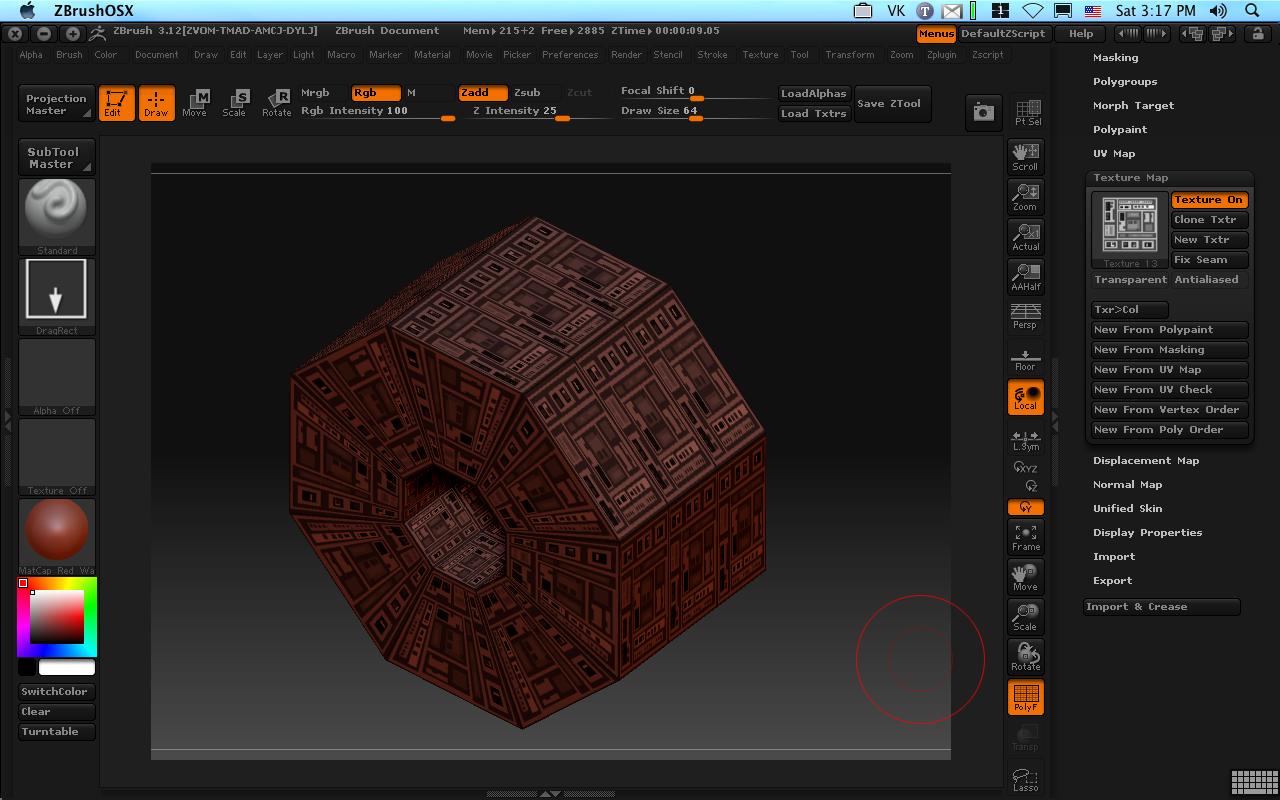
Task: Expand the Polygroups section
Action: tap(1125, 82)
